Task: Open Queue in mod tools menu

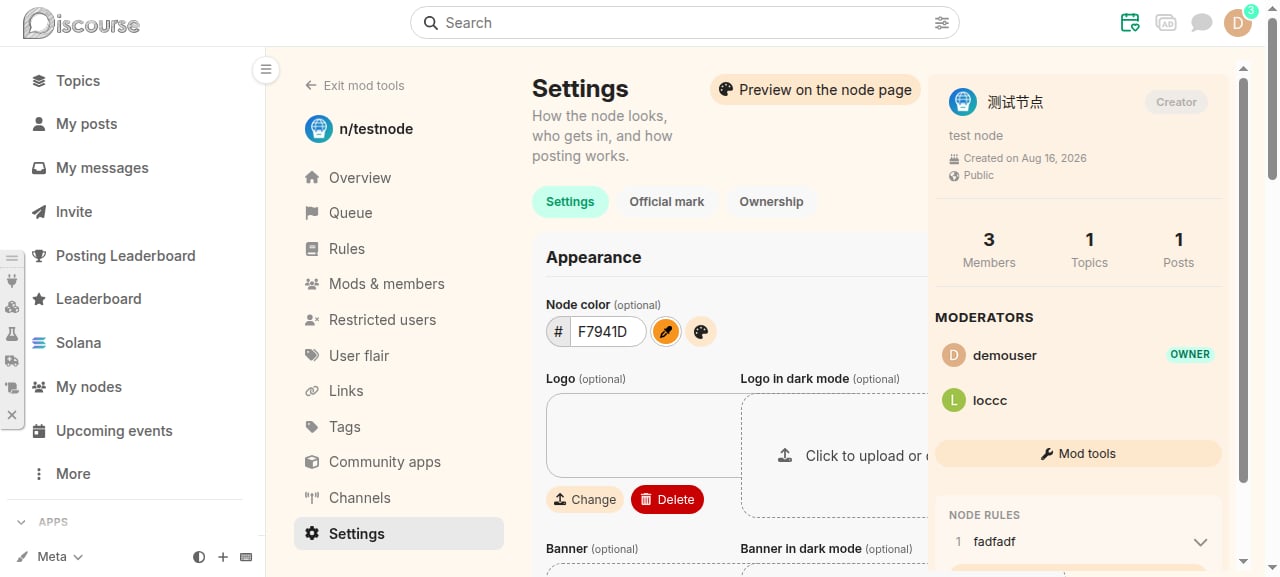Action: pyautogui.click(x=399, y=213)
